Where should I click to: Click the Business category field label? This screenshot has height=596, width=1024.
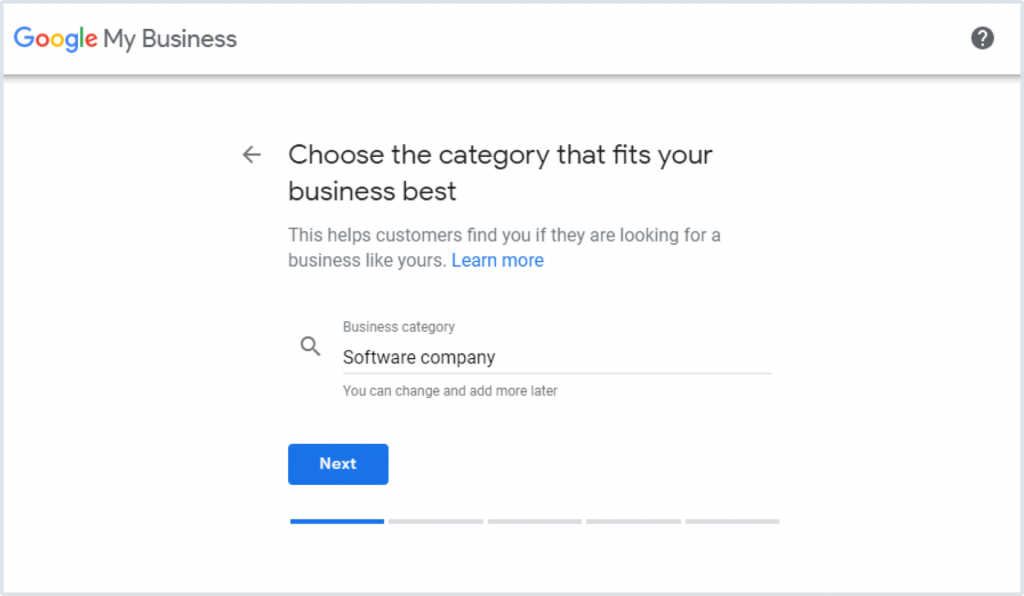(x=398, y=327)
